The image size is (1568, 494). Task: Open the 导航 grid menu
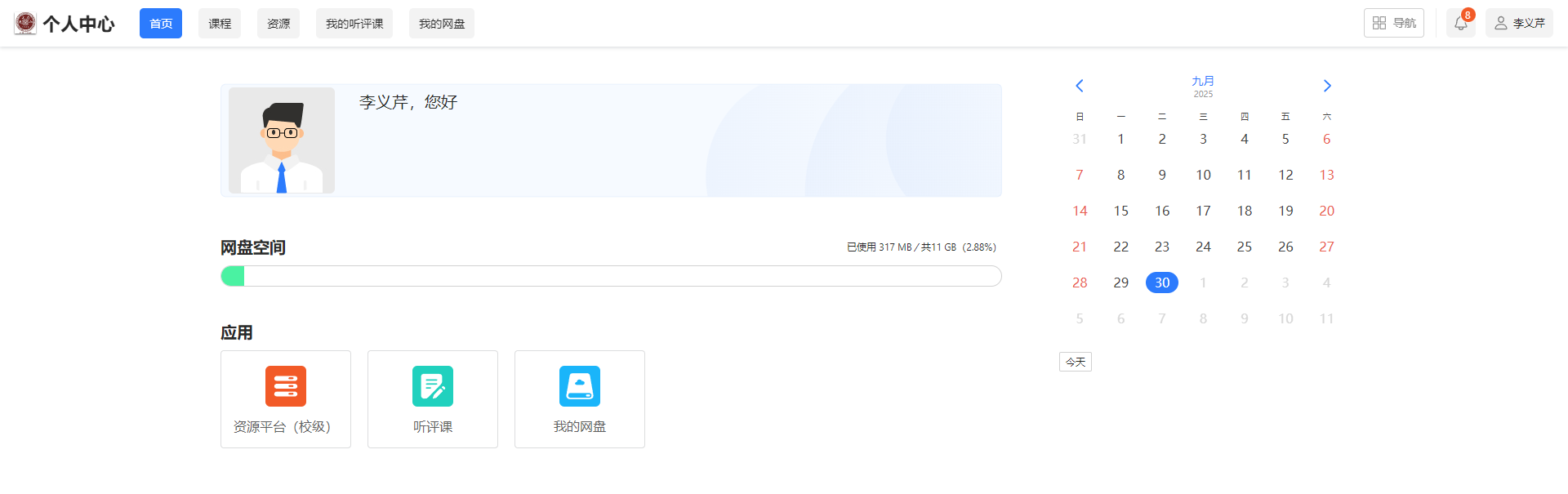[1393, 24]
